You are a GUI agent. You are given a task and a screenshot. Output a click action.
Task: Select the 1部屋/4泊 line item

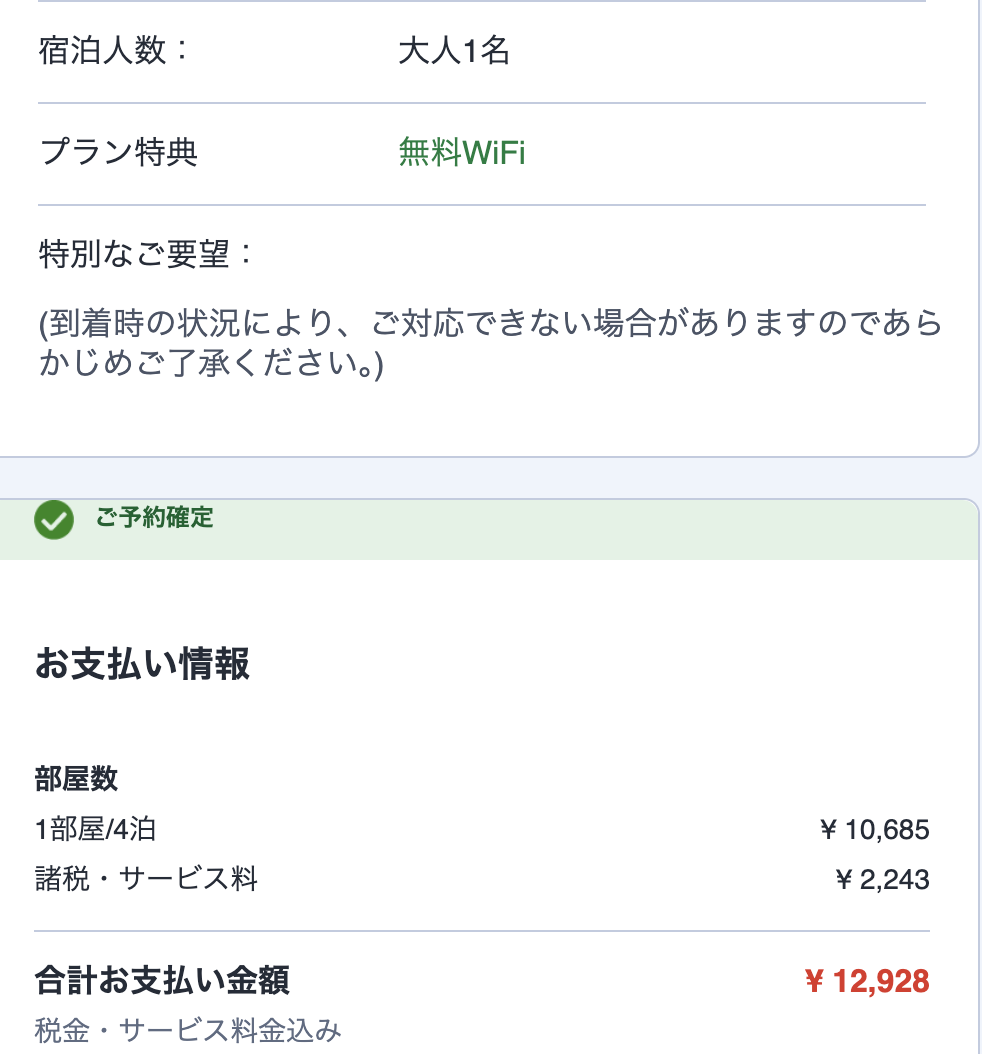(x=95, y=829)
